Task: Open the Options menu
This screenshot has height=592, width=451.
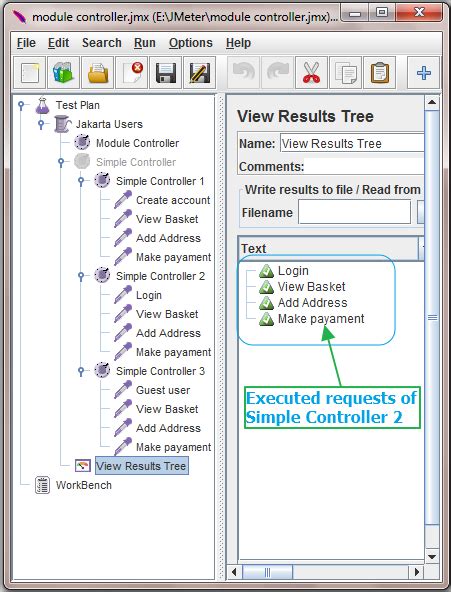Action: point(191,43)
